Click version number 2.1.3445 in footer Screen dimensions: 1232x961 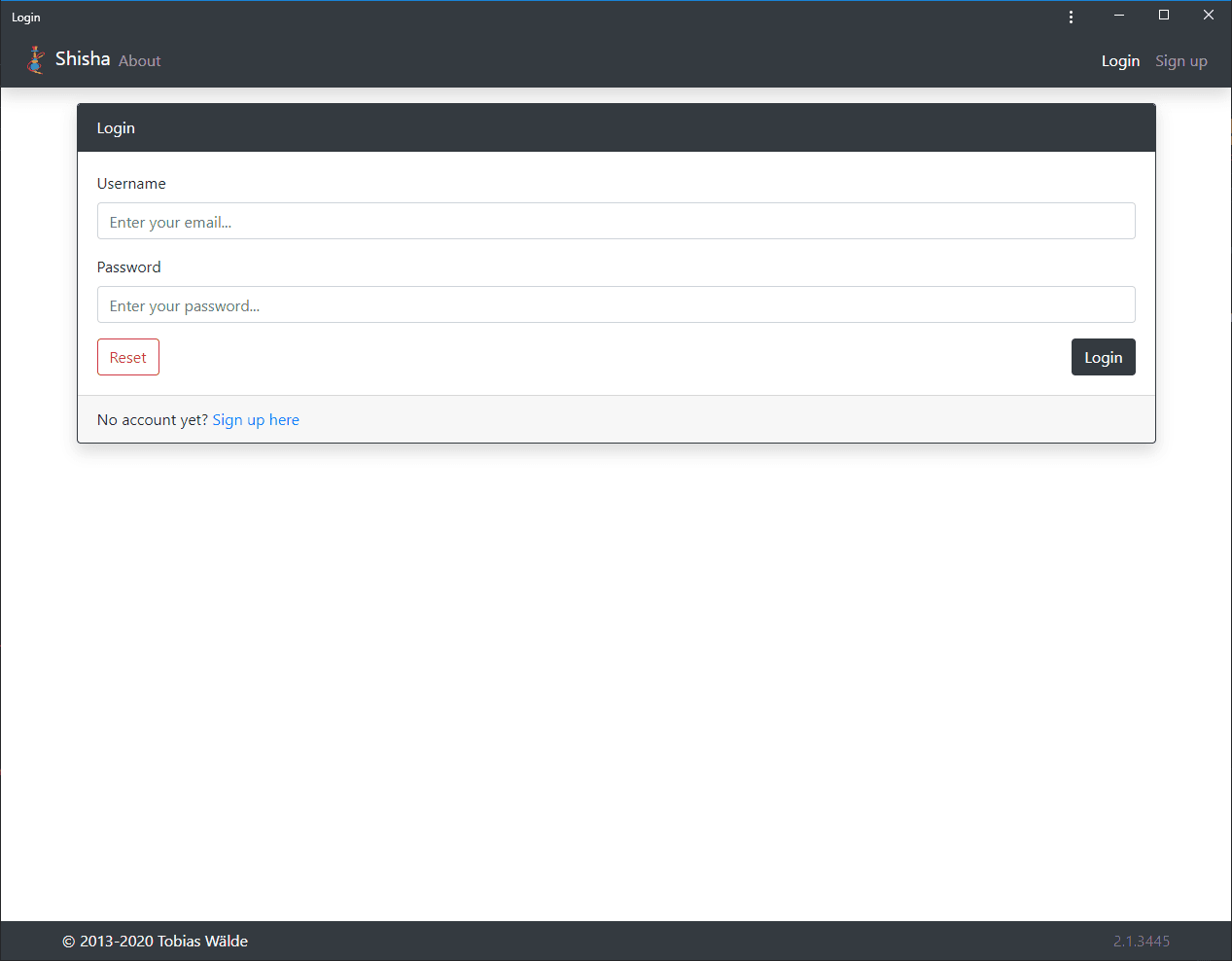tap(1142, 942)
